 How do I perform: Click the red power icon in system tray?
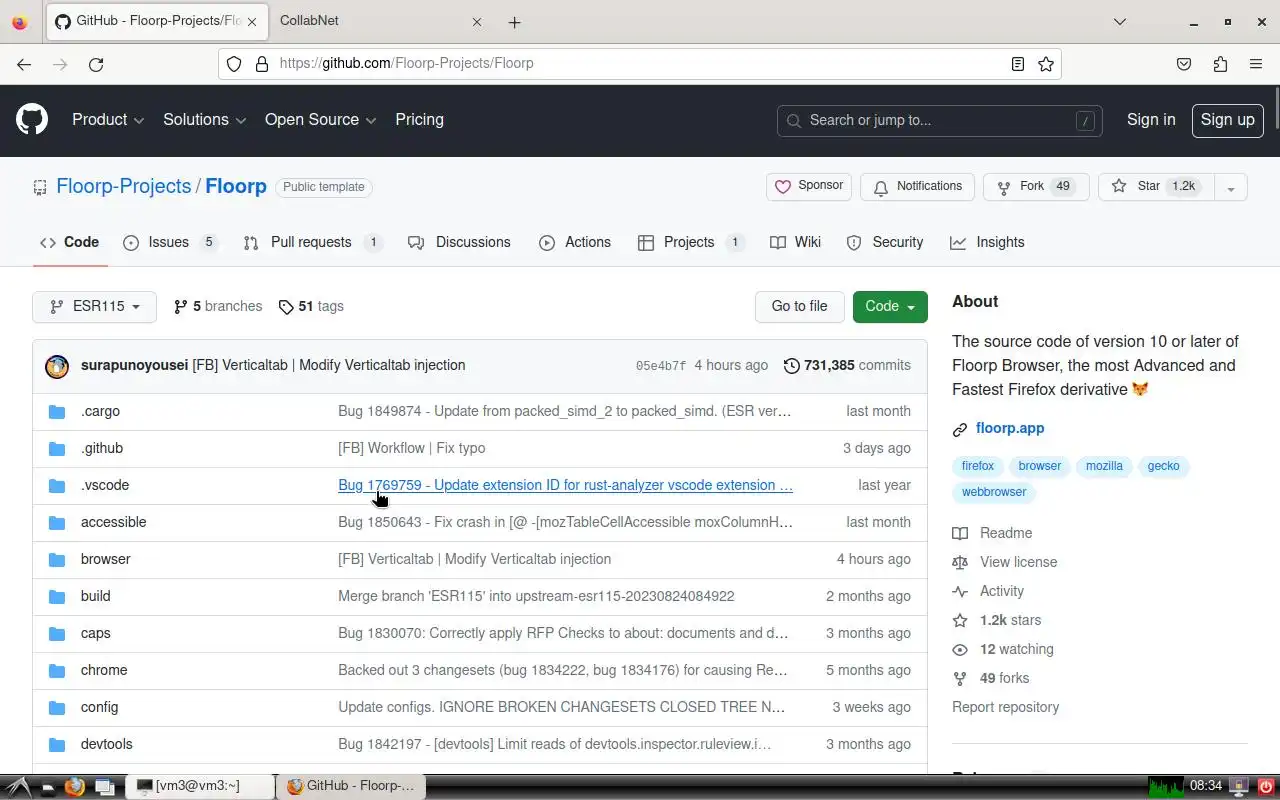[x=1264, y=787]
